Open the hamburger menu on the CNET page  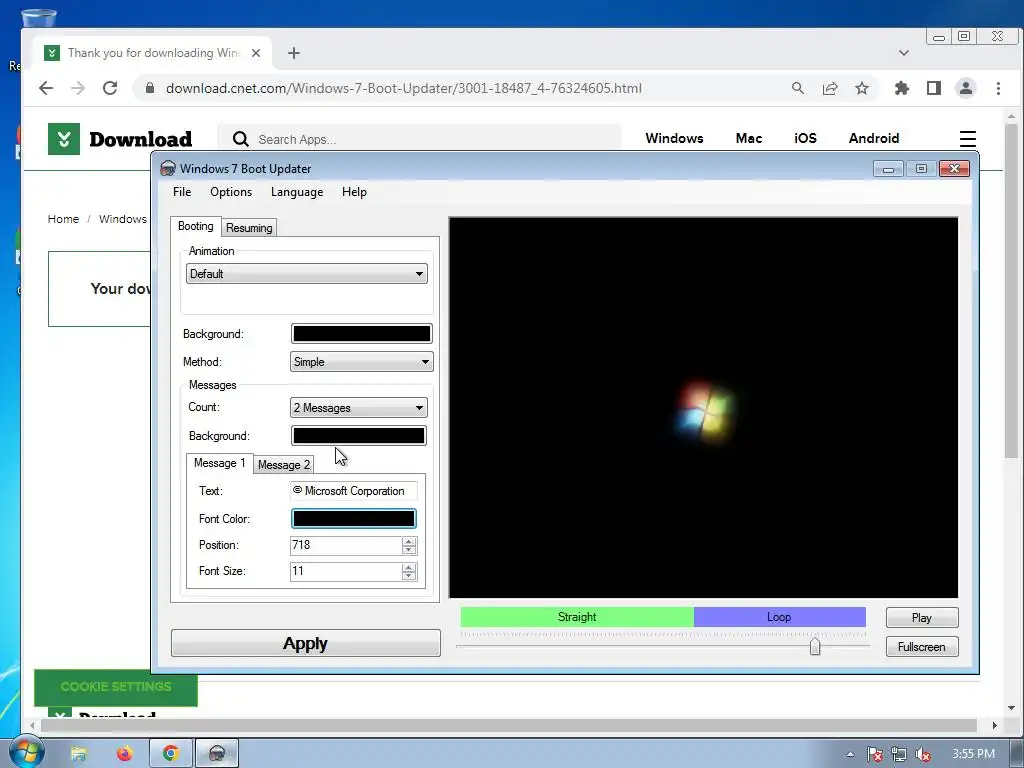click(968, 139)
